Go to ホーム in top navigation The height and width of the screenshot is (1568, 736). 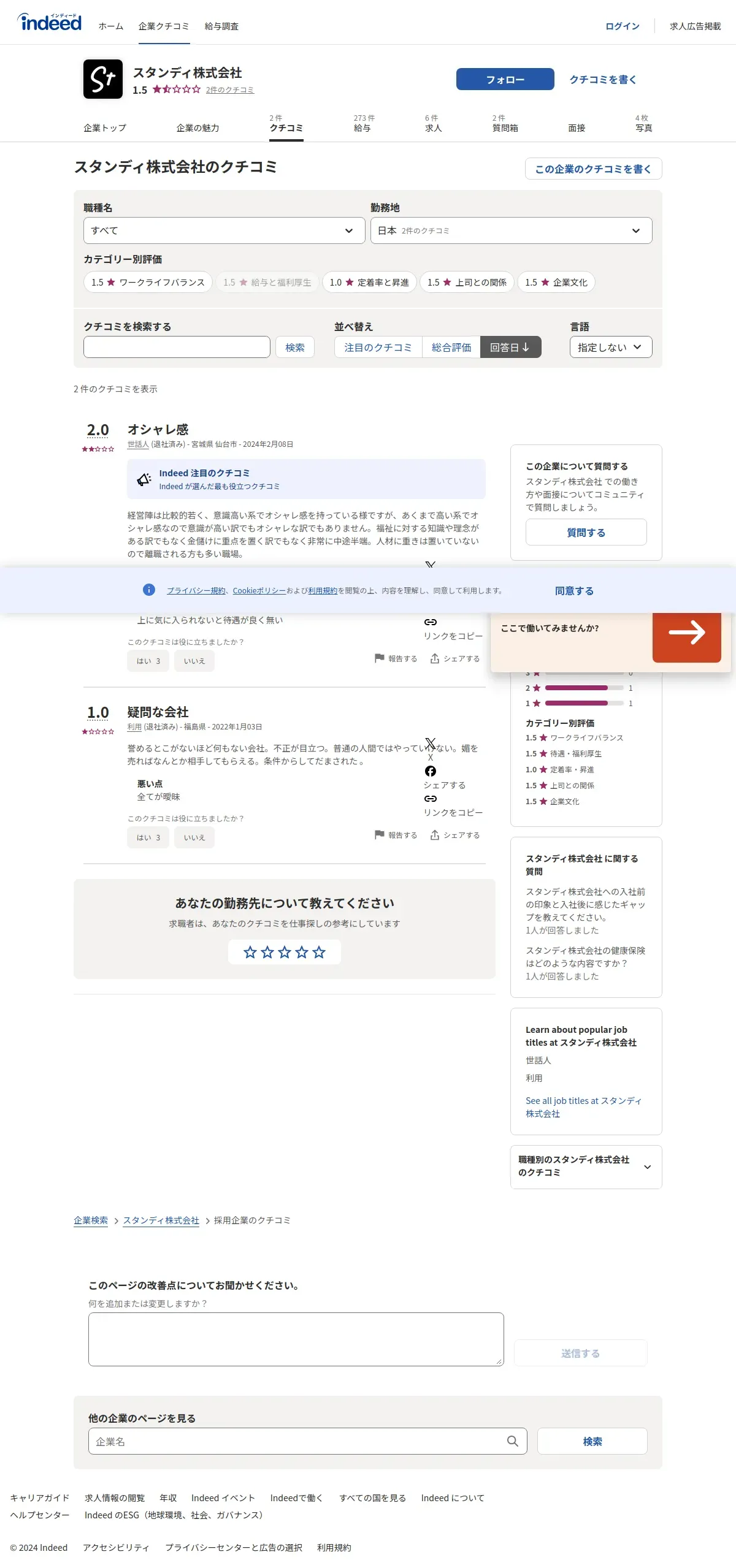(111, 26)
